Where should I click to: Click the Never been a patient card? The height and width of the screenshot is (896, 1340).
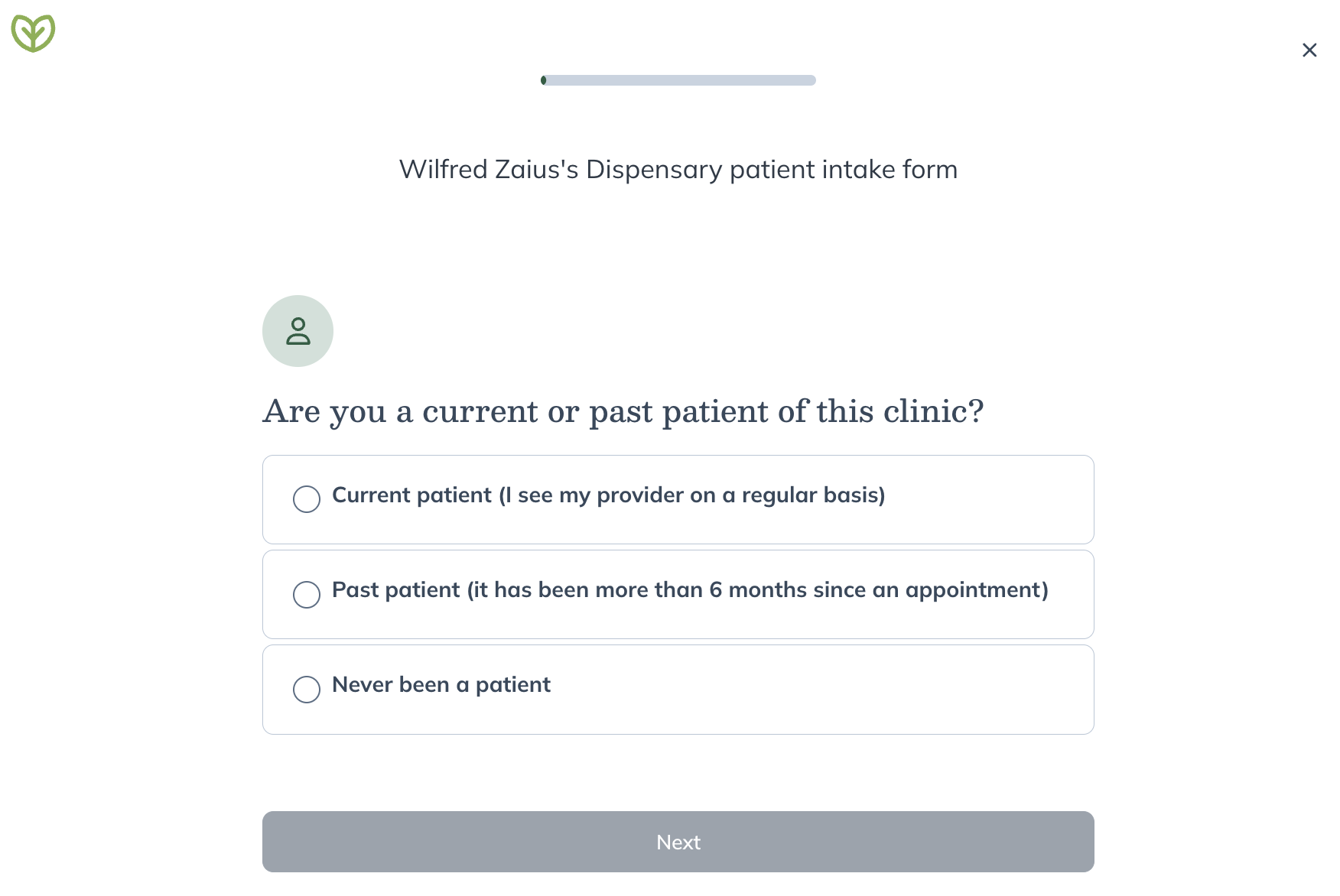[678, 689]
